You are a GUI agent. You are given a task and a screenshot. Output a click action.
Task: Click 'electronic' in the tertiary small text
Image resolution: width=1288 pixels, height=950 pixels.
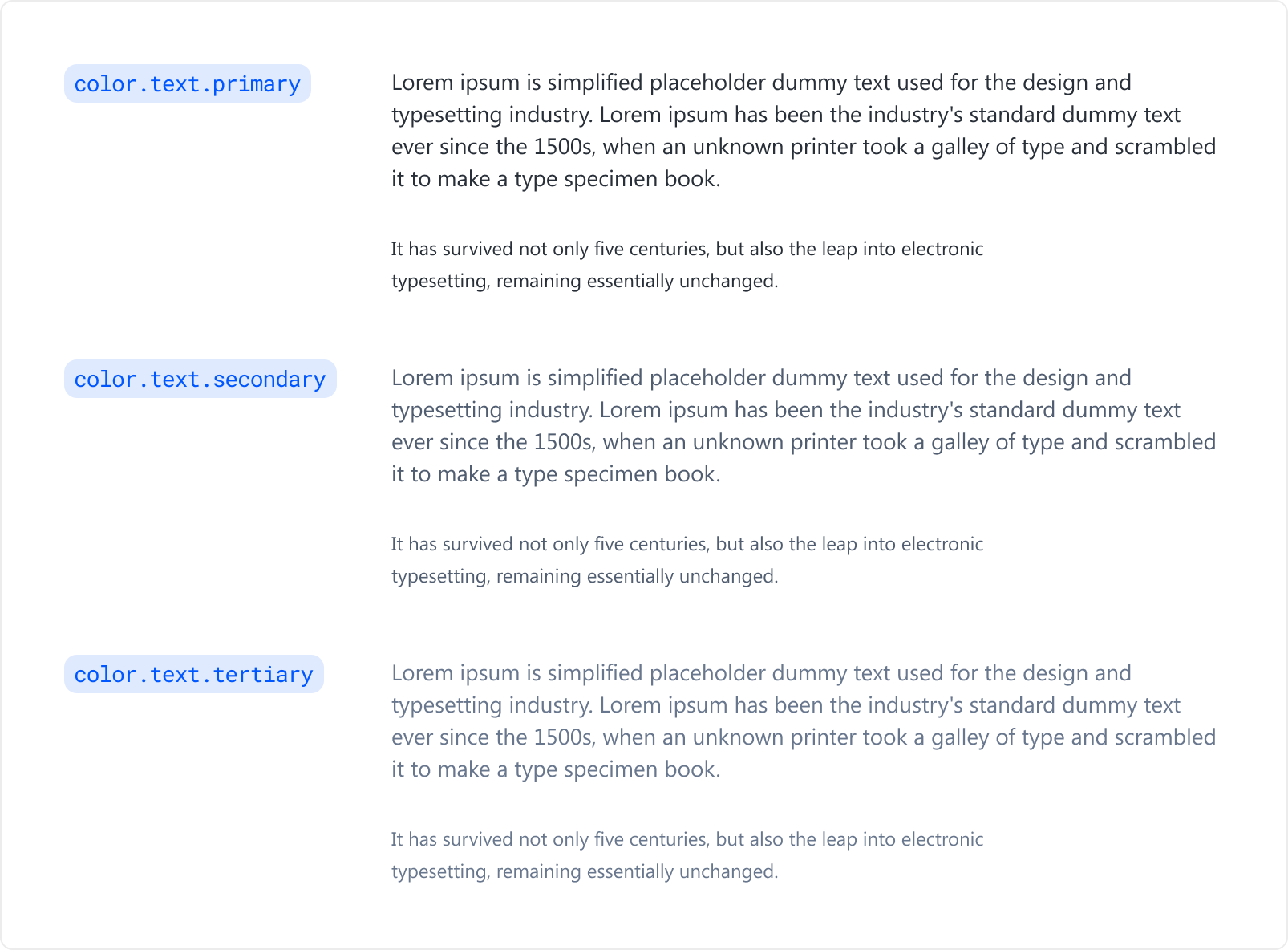coord(942,840)
